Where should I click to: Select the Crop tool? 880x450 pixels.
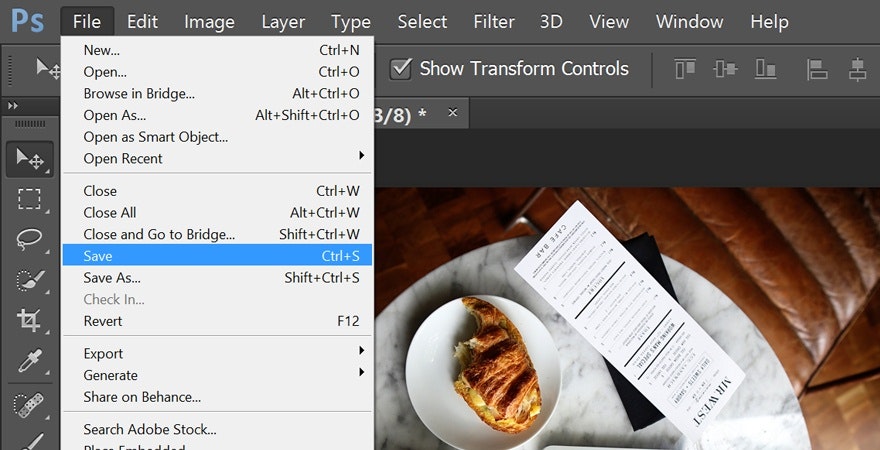point(29,320)
